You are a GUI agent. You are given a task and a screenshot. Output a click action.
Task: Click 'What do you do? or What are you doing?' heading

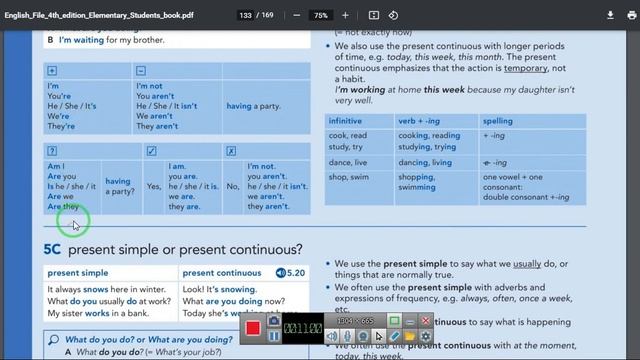(x=149, y=340)
